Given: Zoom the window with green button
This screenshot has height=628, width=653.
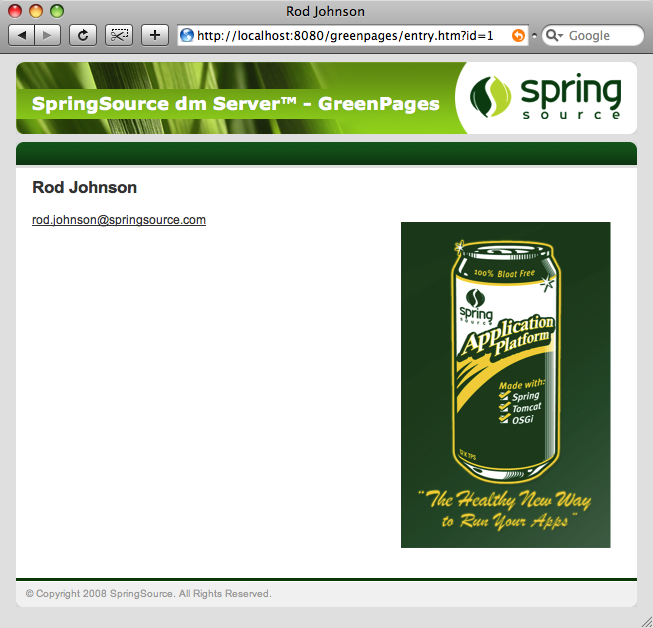Looking at the screenshot, I should (x=57, y=11).
